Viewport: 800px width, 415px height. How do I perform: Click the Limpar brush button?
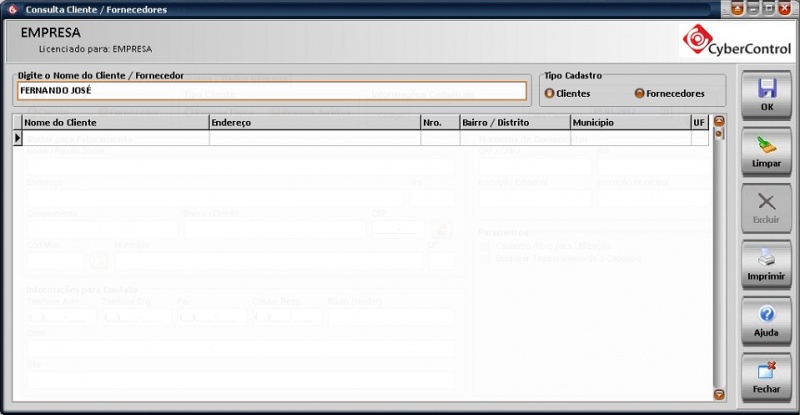(x=766, y=152)
